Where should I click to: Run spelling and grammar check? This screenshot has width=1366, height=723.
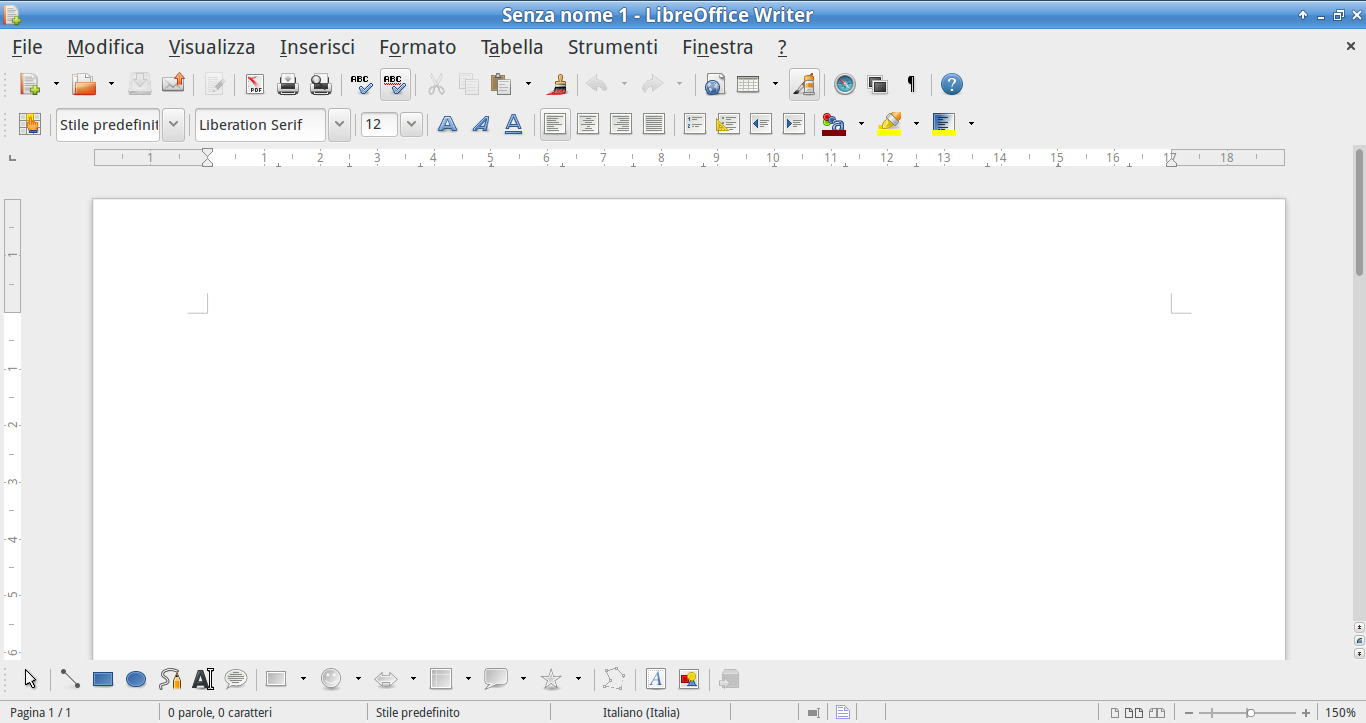[362, 85]
